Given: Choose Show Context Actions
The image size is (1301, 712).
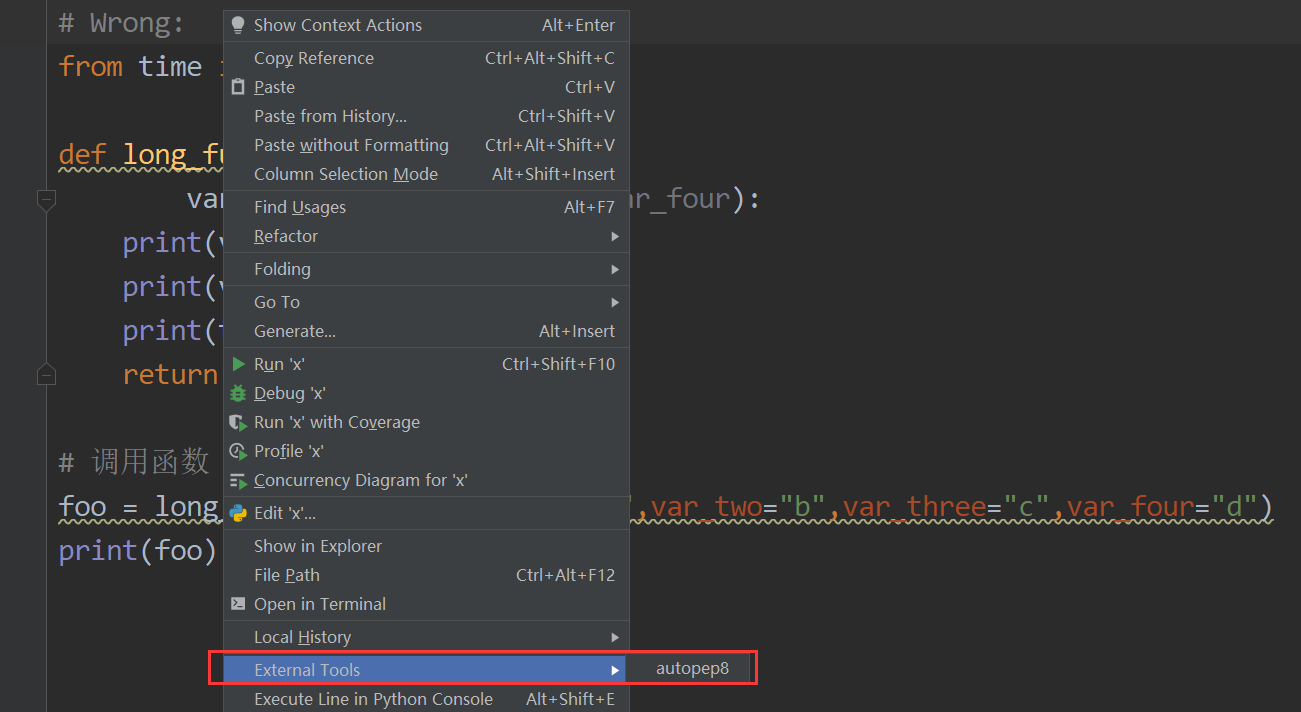Looking at the screenshot, I should pyautogui.click(x=426, y=25).
